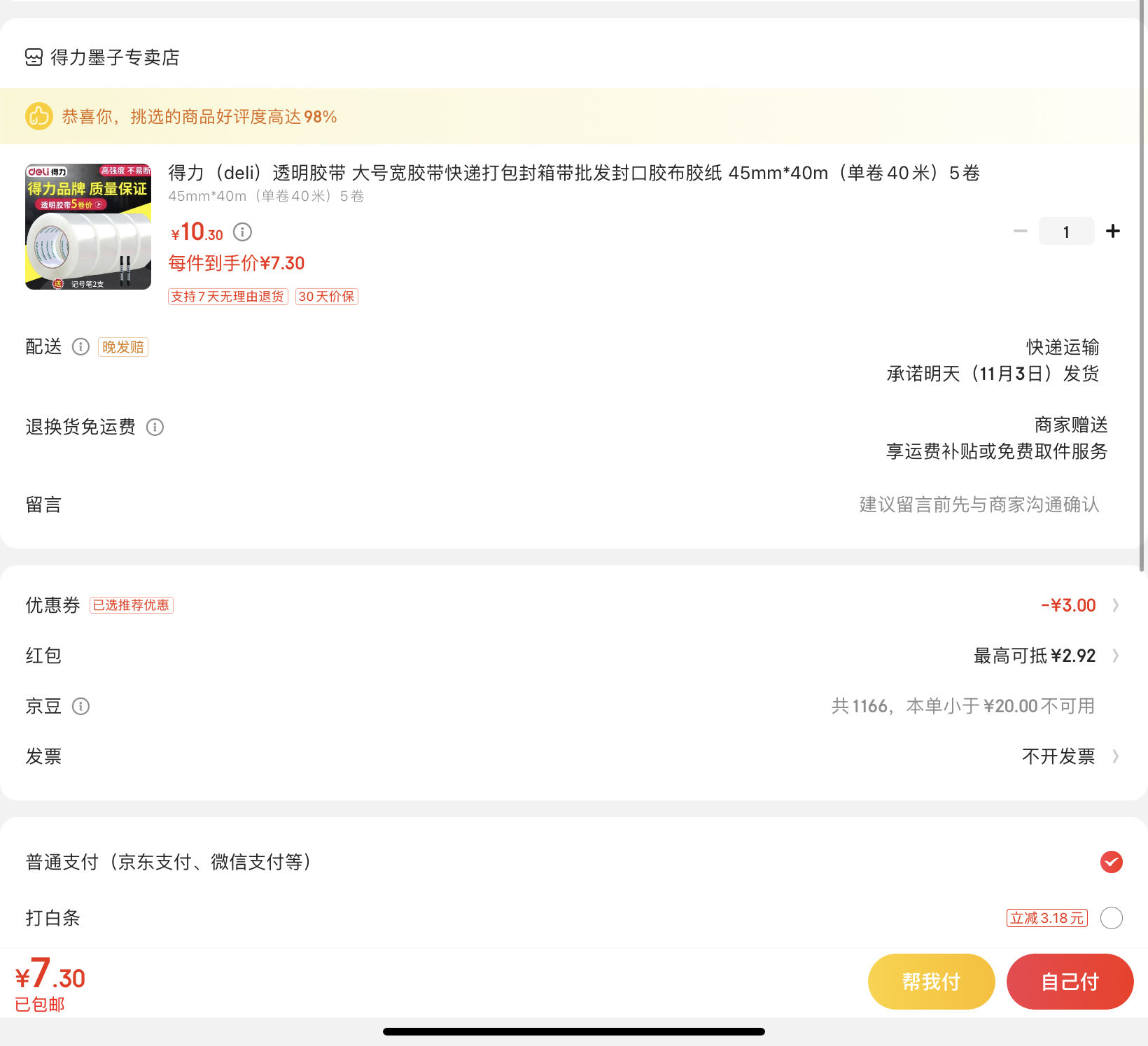Open the 得力（deli）透明胶带 product title
Screen dimensions: 1148x1046
tap(574, 173)
